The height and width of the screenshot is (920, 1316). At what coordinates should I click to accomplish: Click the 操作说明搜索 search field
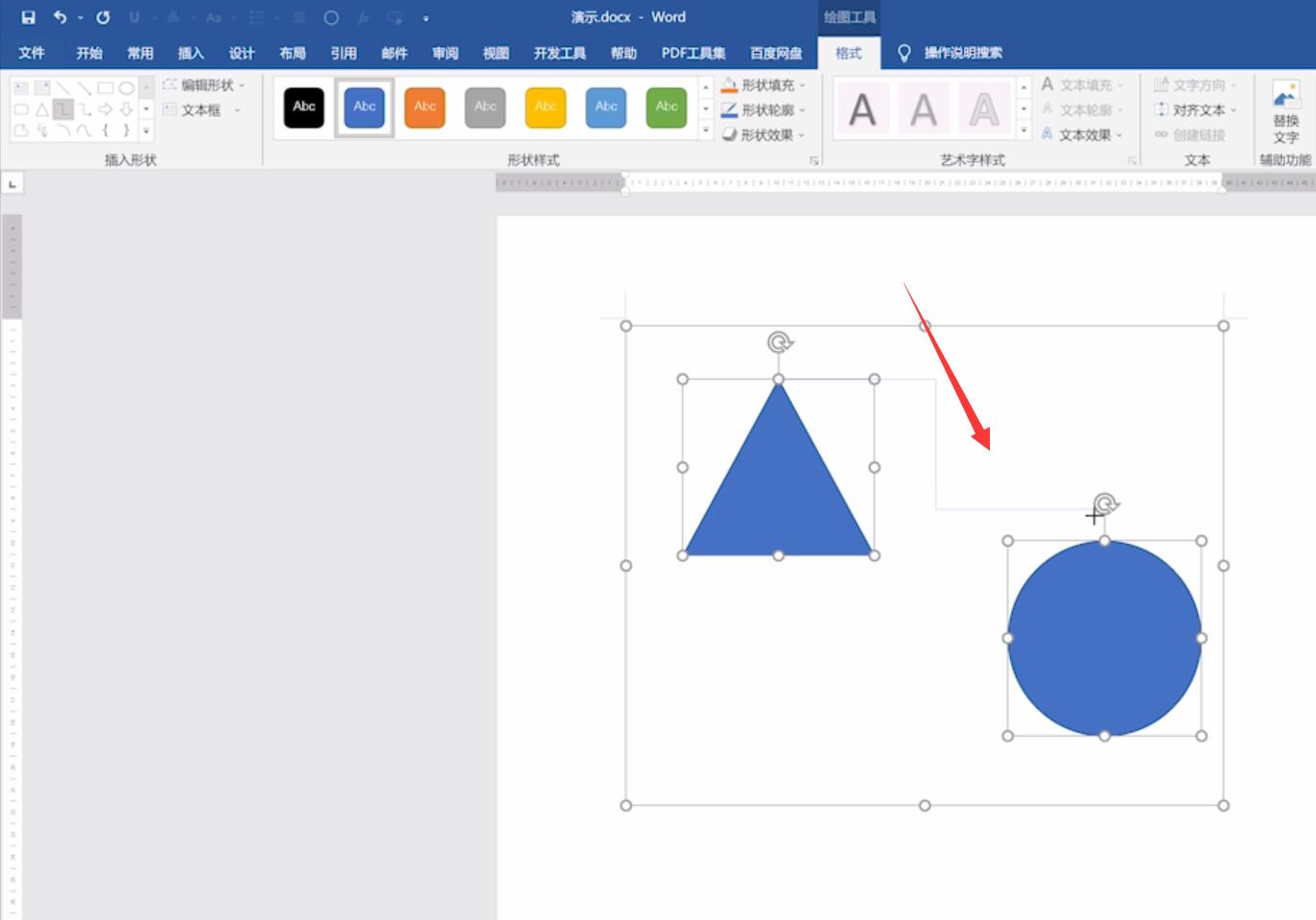(963, 53)
